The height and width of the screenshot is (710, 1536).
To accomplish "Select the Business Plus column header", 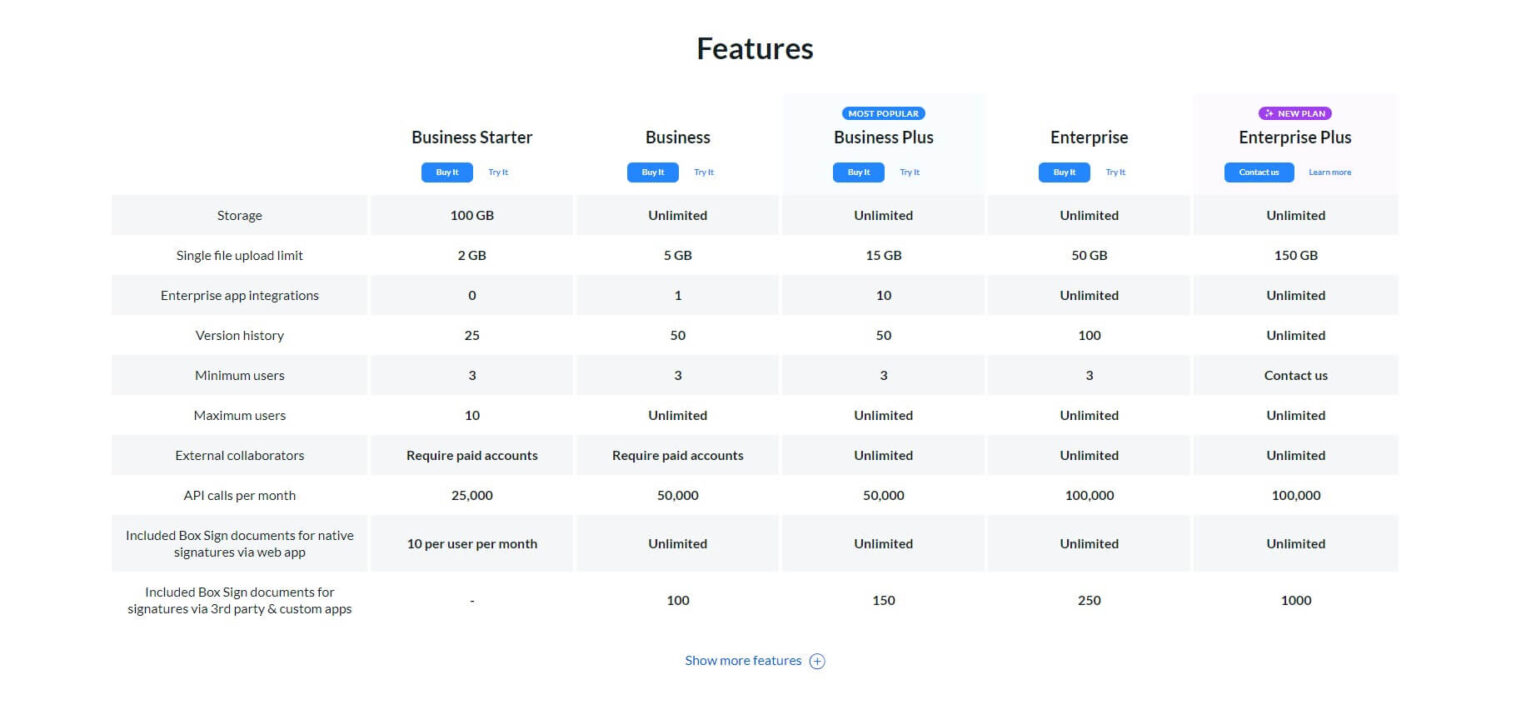I will pyautogui.click(x=883, y=137).
